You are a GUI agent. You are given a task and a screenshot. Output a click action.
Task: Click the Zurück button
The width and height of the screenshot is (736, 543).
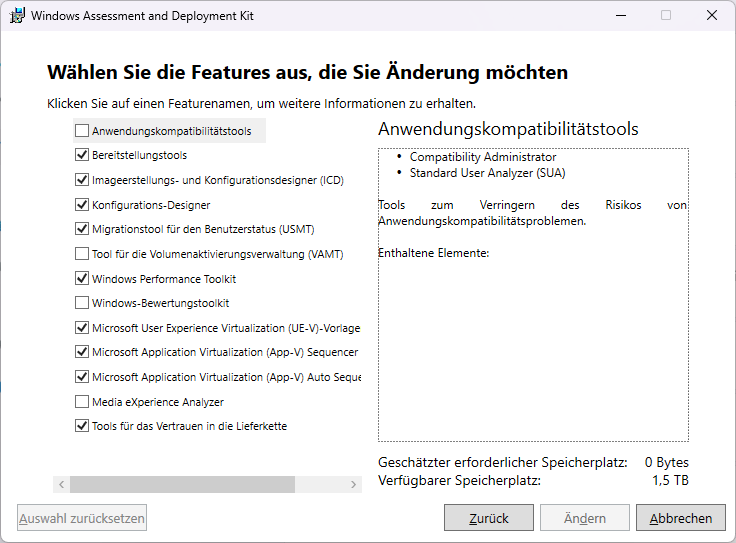(488, 518)
